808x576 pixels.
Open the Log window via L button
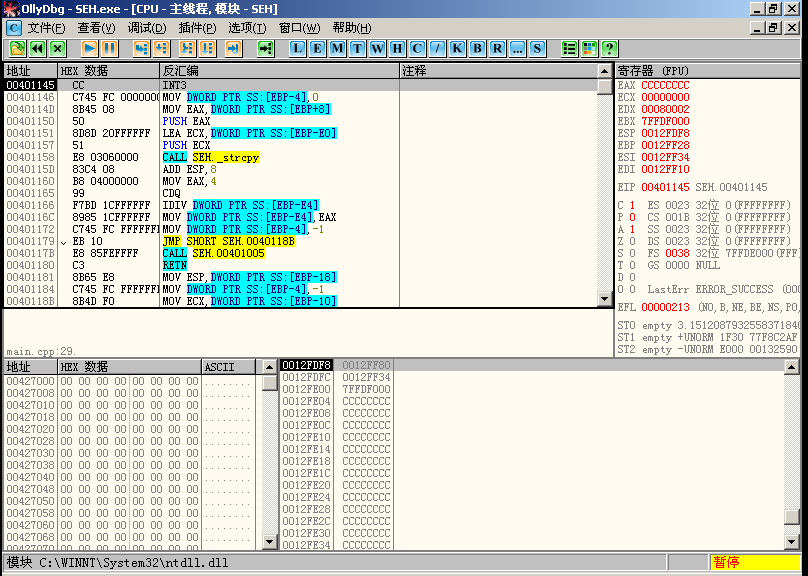(x=298, y=48)
